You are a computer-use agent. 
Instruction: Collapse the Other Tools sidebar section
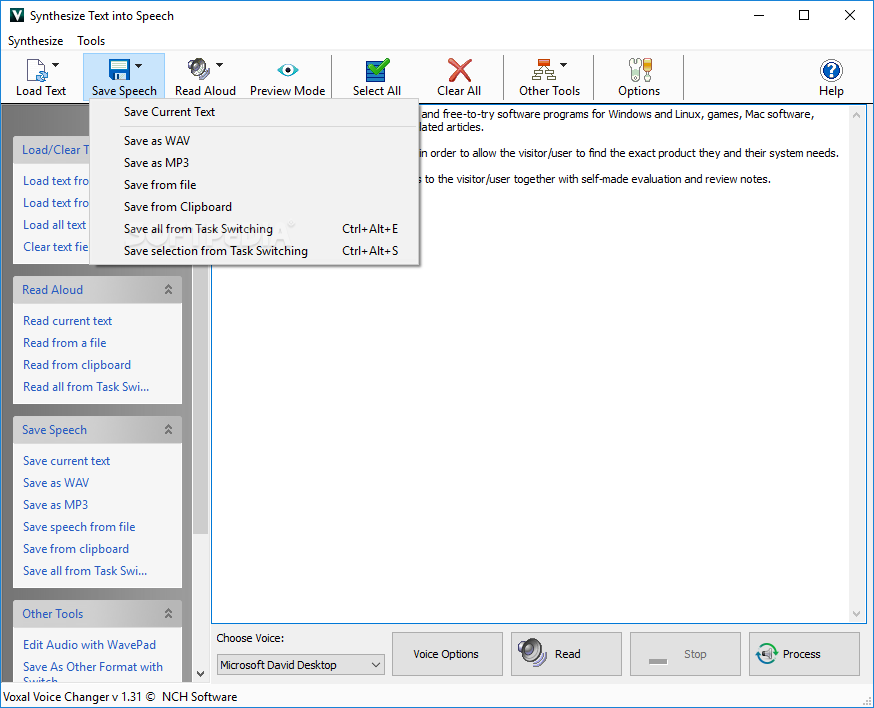(x=168, y=613)
